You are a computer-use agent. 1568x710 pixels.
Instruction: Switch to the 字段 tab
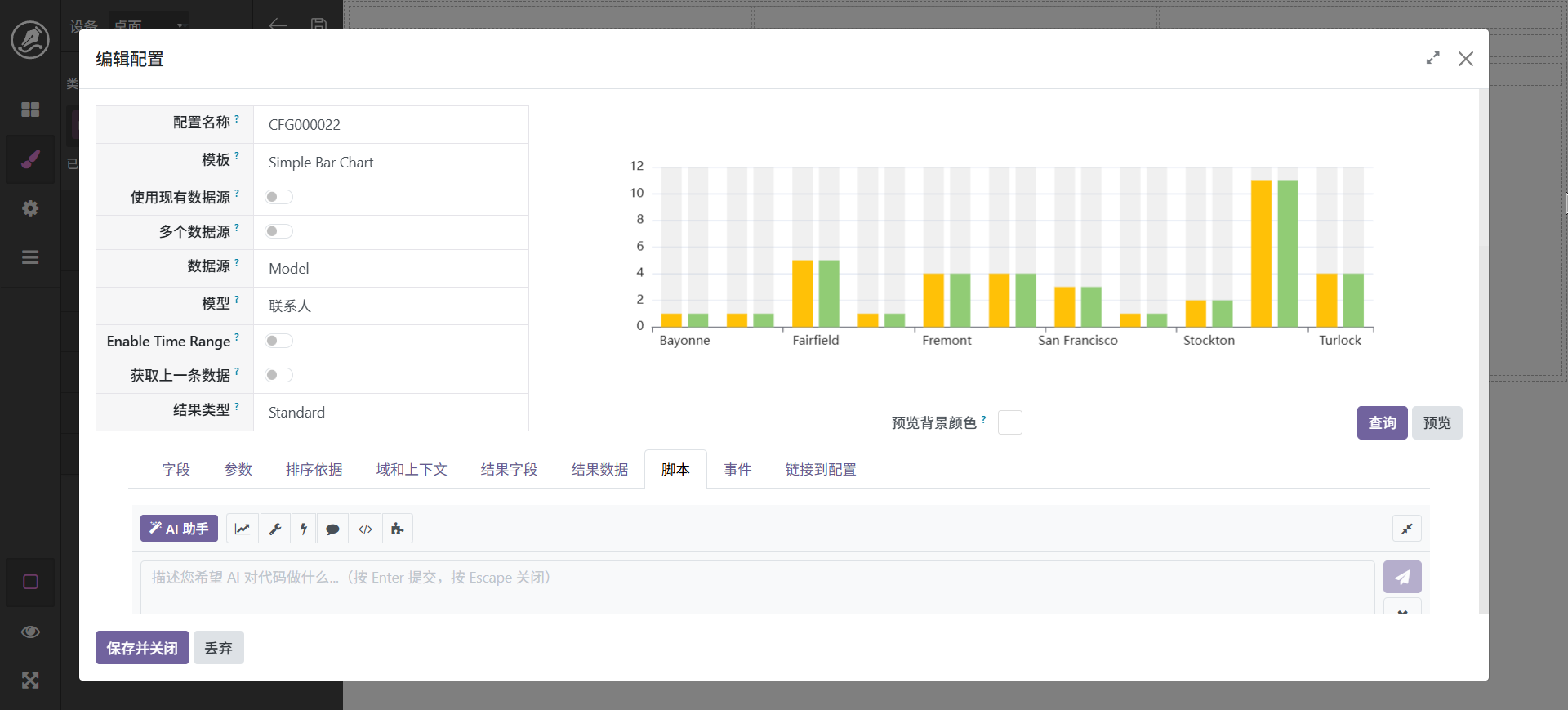tap(176, 470)
